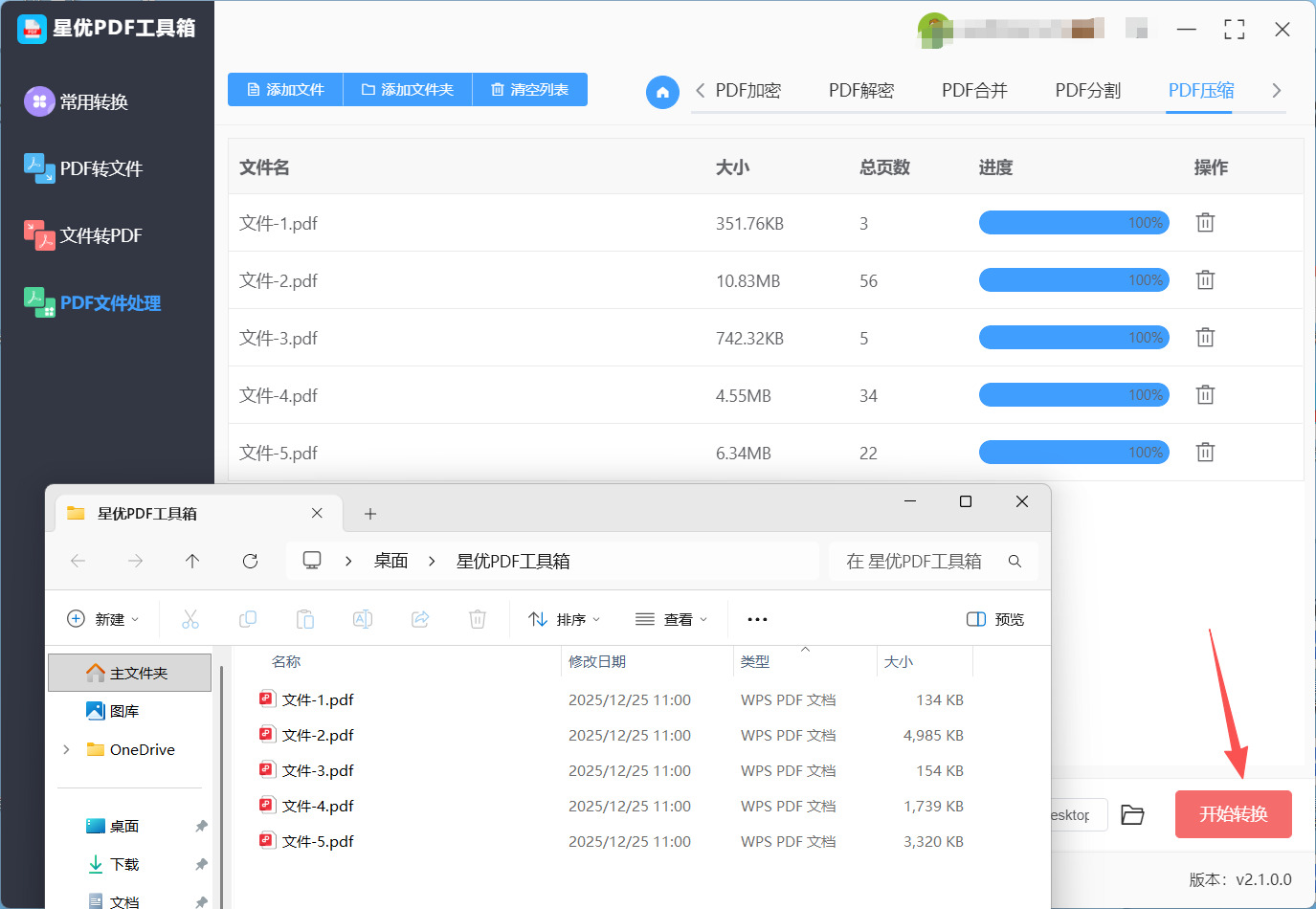Select 文件-4.pdf in the explorer list
This screenshot has width=1316, height=909.
pos(318,806)
